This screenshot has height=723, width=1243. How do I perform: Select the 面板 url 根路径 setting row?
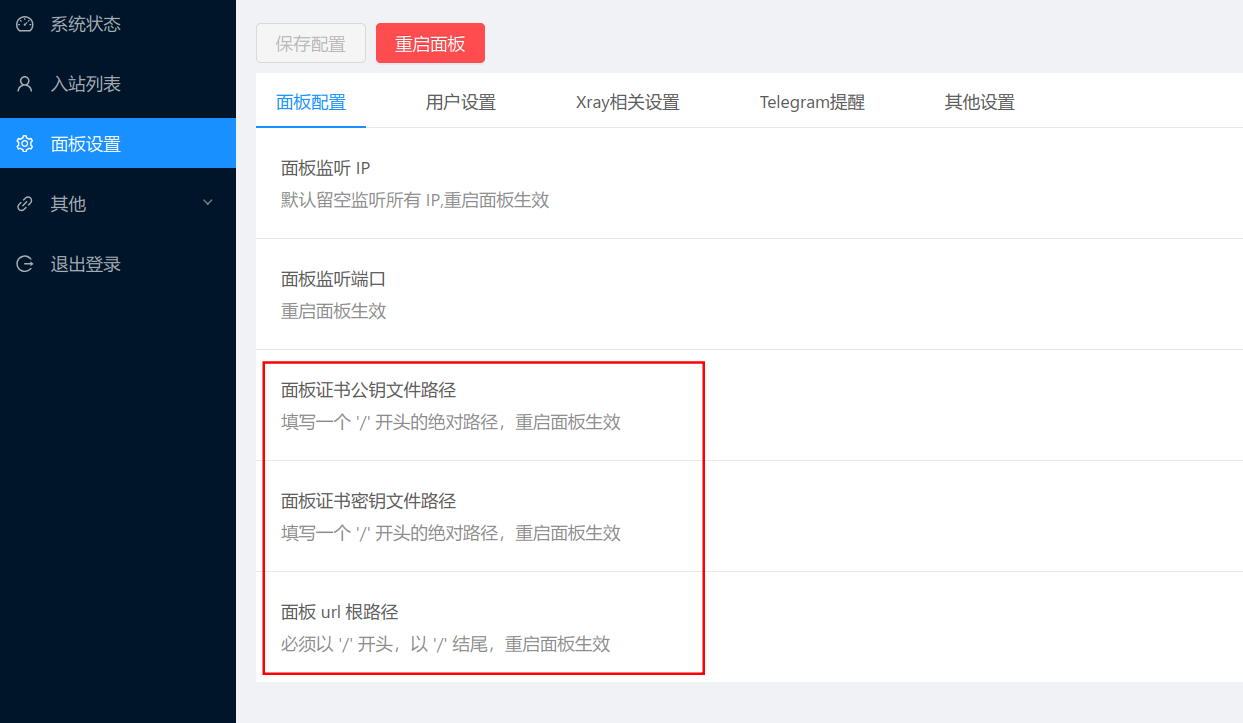(x=445, y=627)
